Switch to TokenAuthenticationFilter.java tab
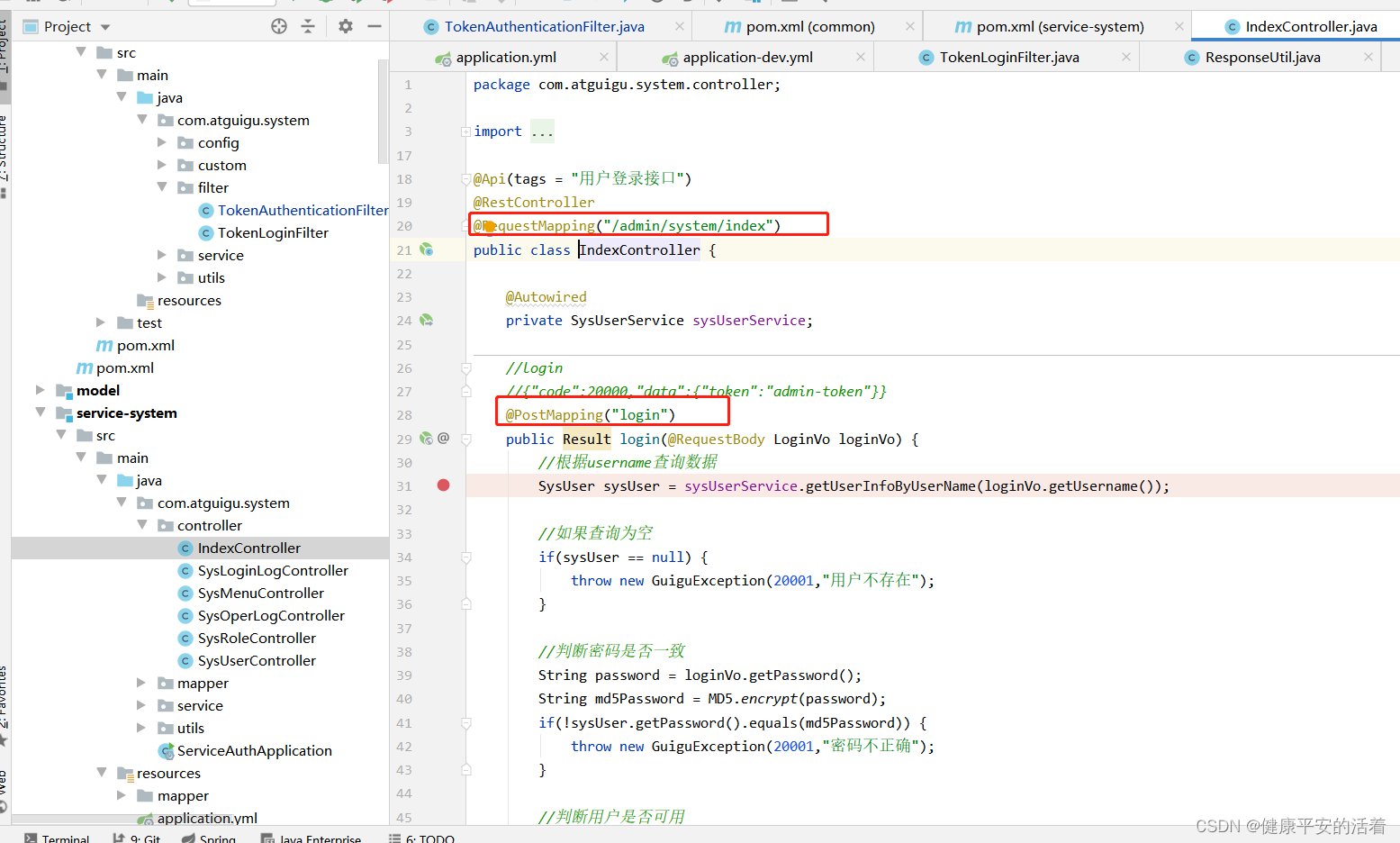The width and height of the screenshot is (1400, 843). [544, 26]
